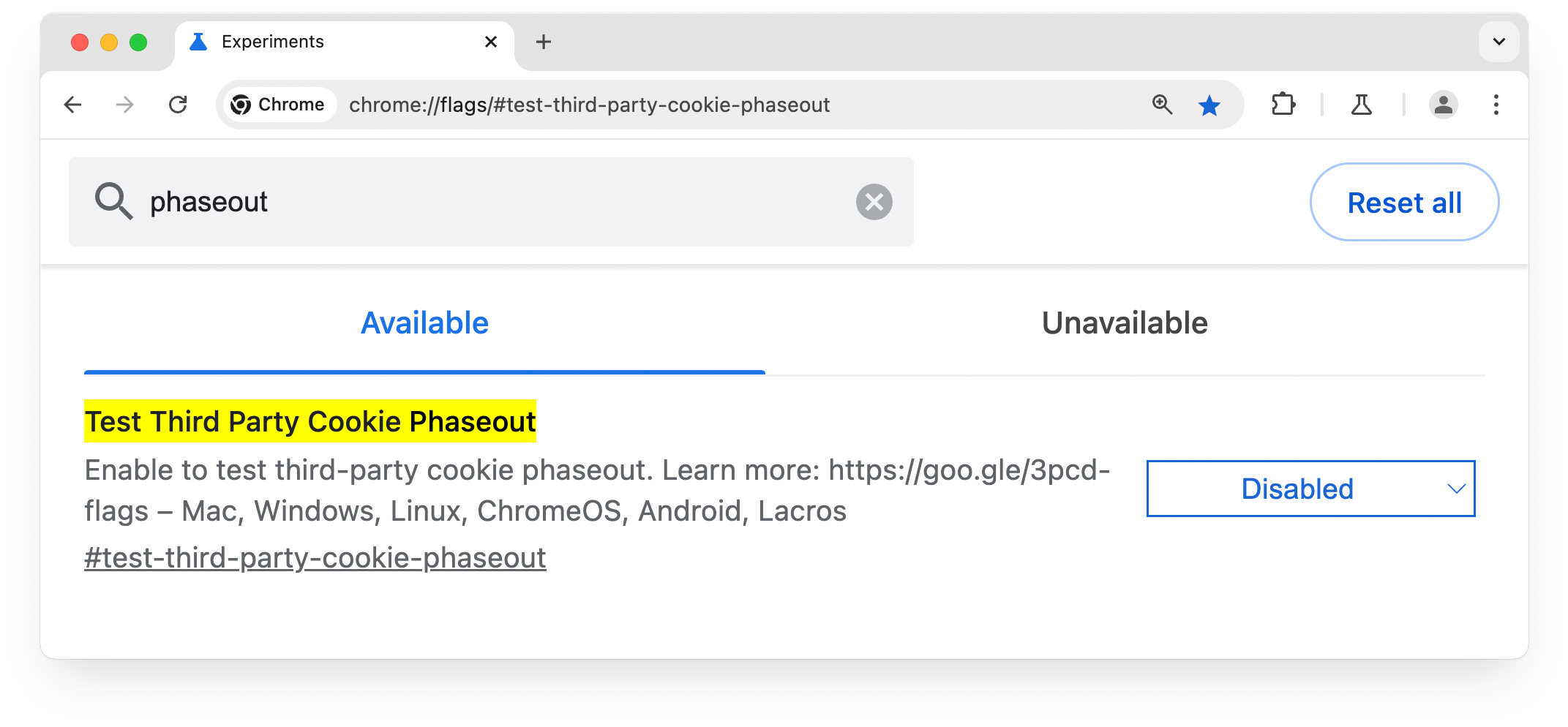Screen dimensions: 1568x727
Task: Open the Chrome extensions icon
Action: pos(1283,105)
